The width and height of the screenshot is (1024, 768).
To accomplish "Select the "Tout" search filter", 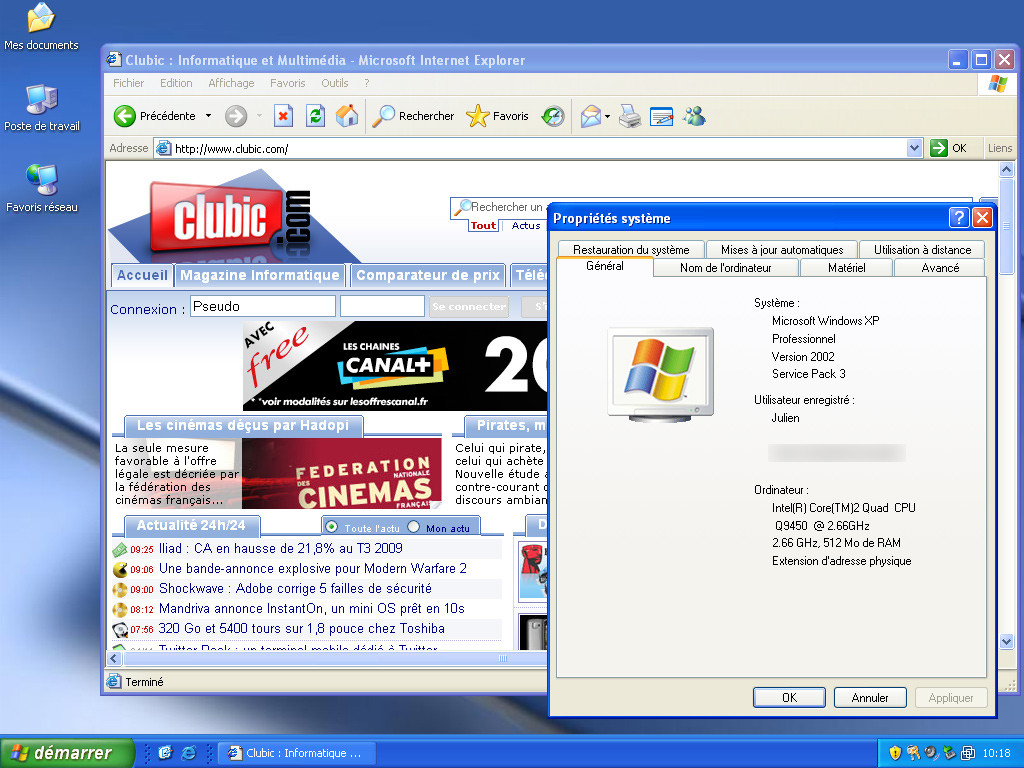I will pos(483,225).
